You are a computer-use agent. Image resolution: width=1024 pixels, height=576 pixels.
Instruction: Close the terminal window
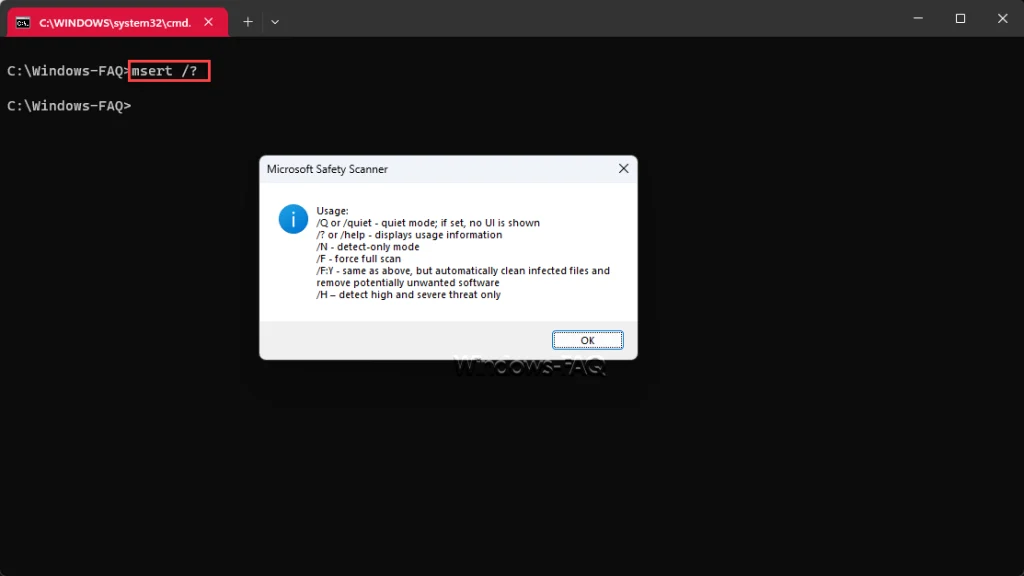click(1002, 18)
